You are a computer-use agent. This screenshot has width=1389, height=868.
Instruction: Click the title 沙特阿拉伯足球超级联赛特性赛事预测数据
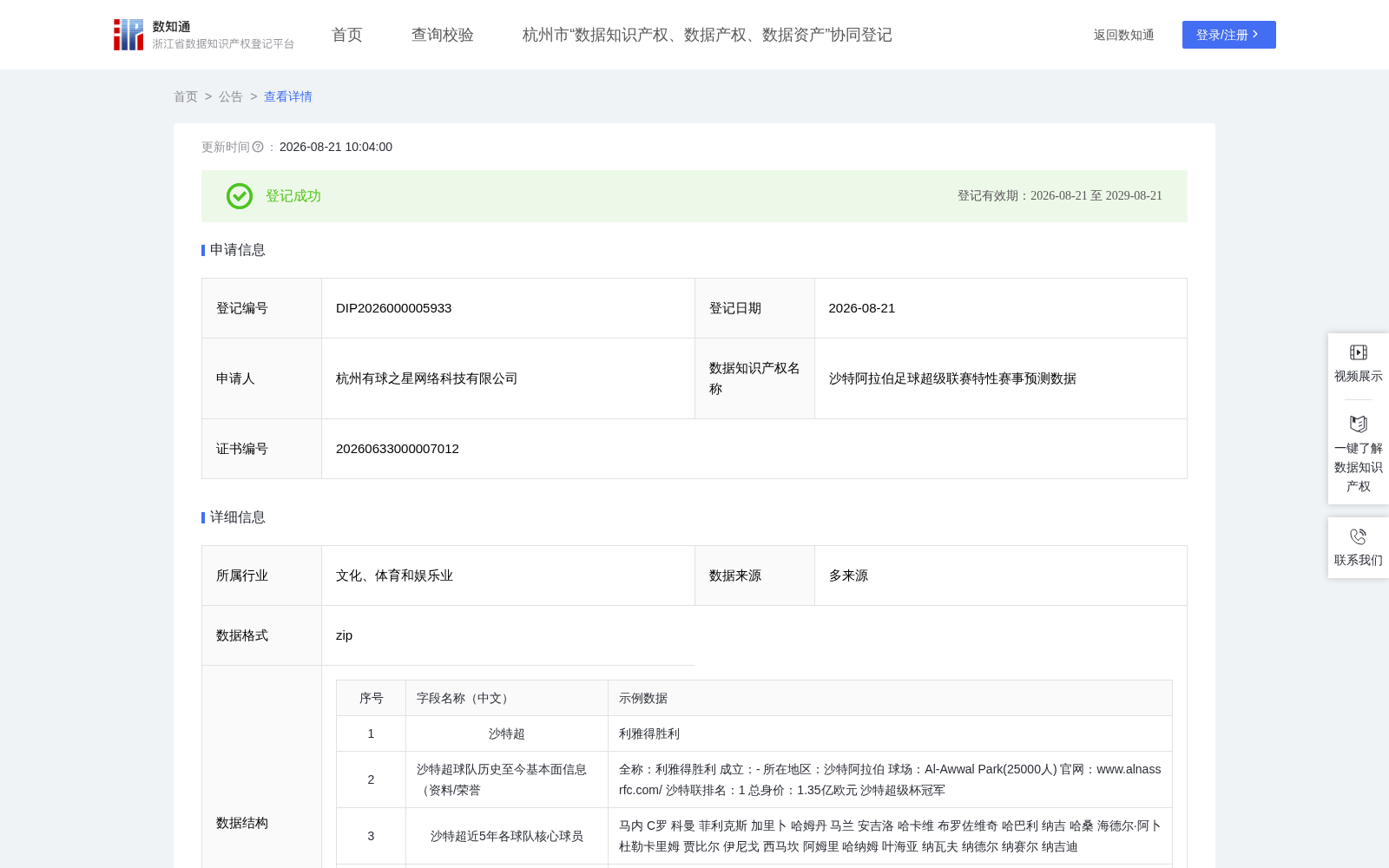(x=952, y=378)
